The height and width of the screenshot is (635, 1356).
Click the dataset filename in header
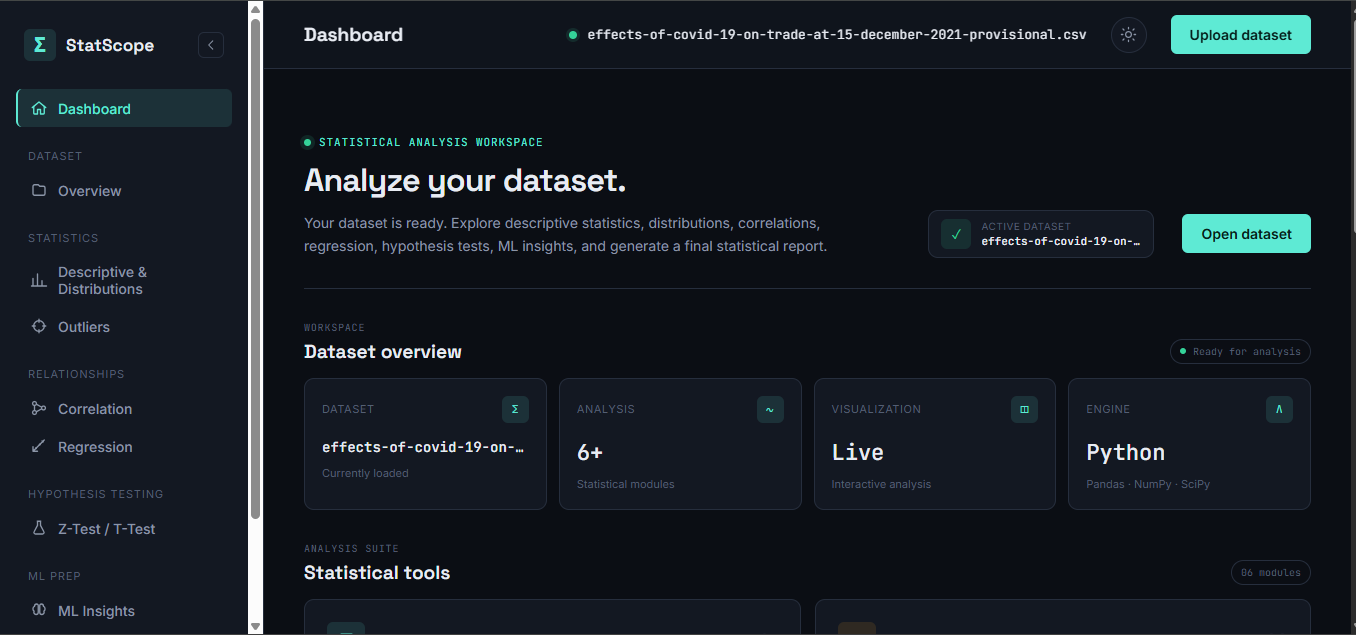[x=836, y=35]
